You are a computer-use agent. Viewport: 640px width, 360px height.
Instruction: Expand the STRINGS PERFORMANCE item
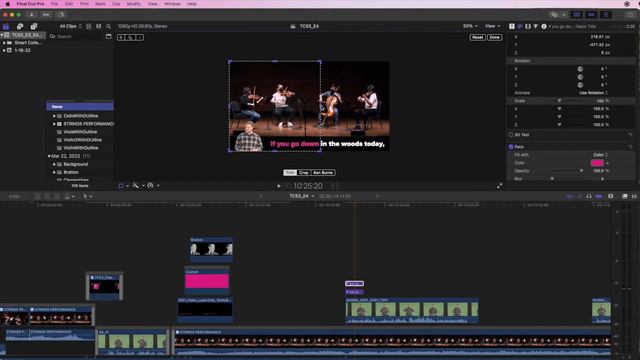point(54,124)
